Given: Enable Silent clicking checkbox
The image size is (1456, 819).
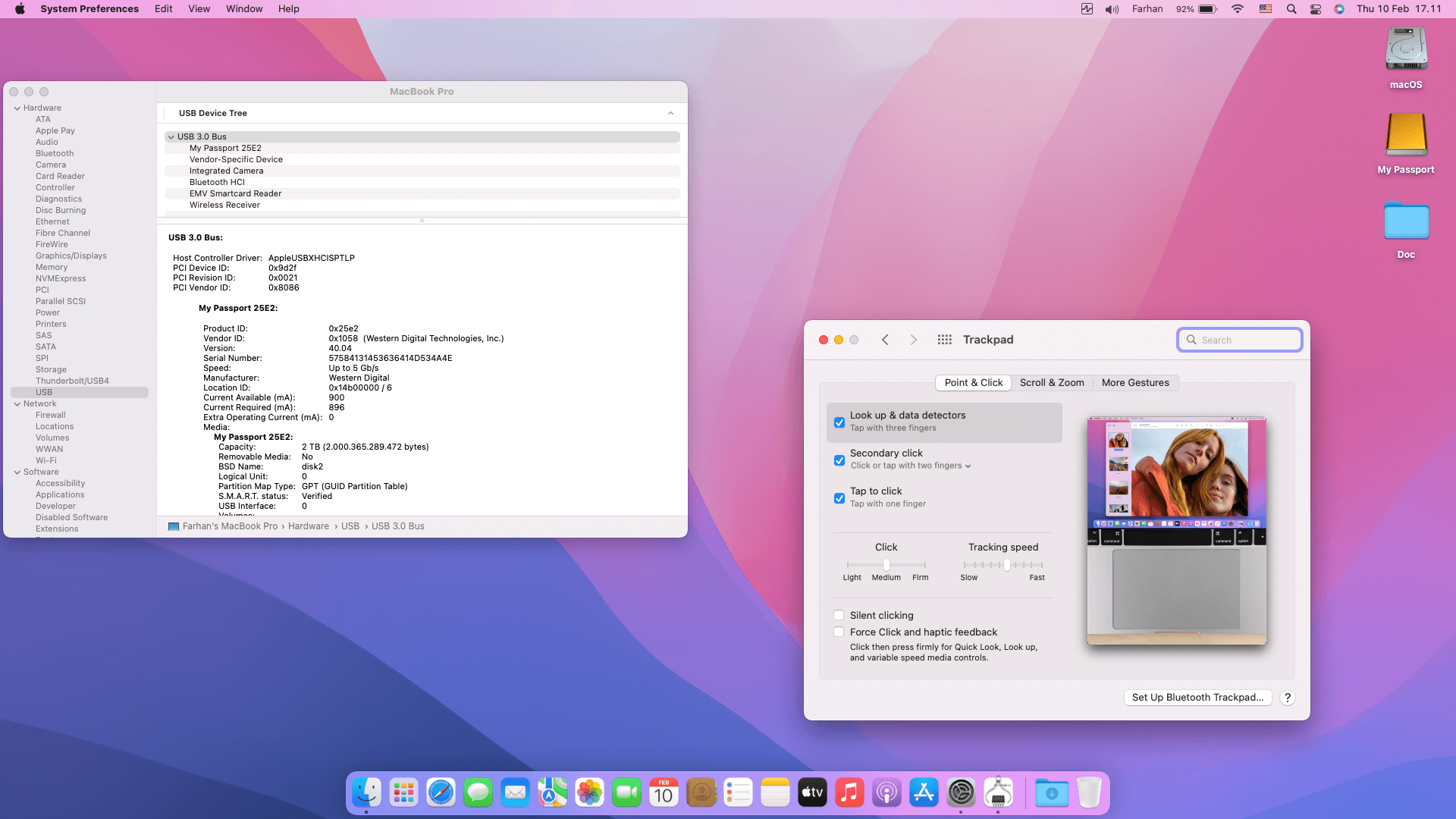Looking at the screenshot, I should pos(839,615).
